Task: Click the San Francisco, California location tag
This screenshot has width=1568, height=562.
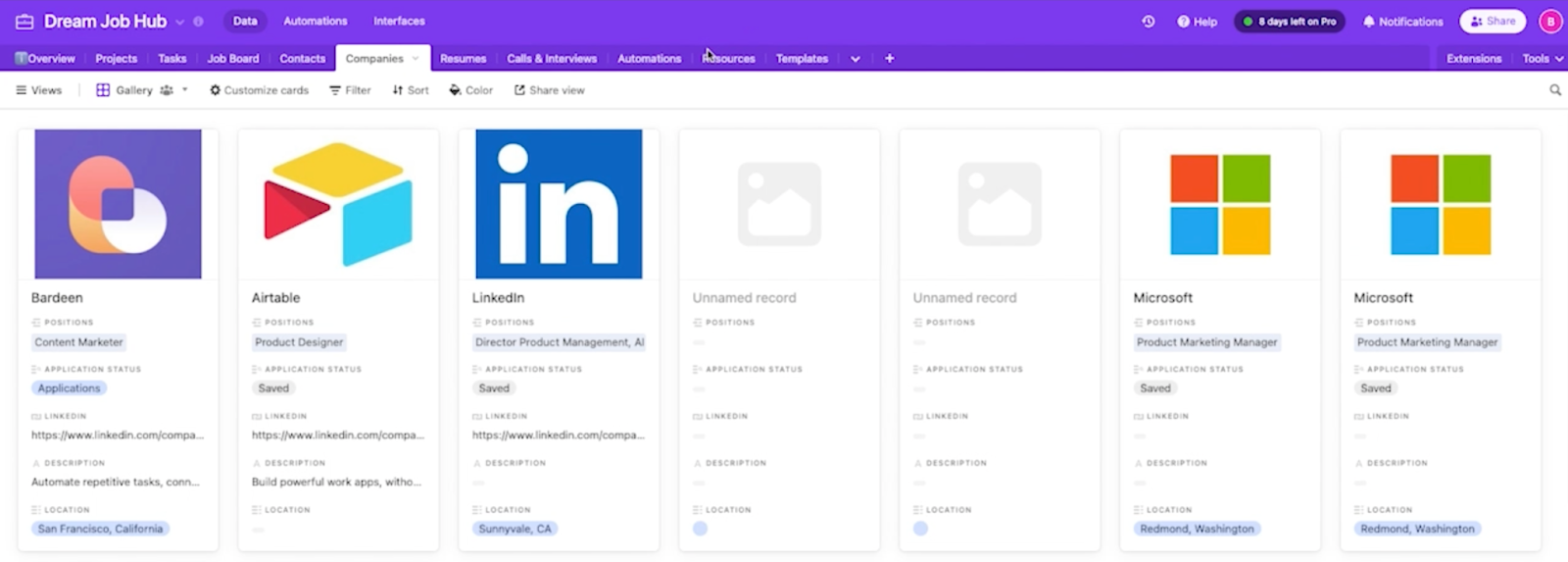Action: click(x=100, y=529)
